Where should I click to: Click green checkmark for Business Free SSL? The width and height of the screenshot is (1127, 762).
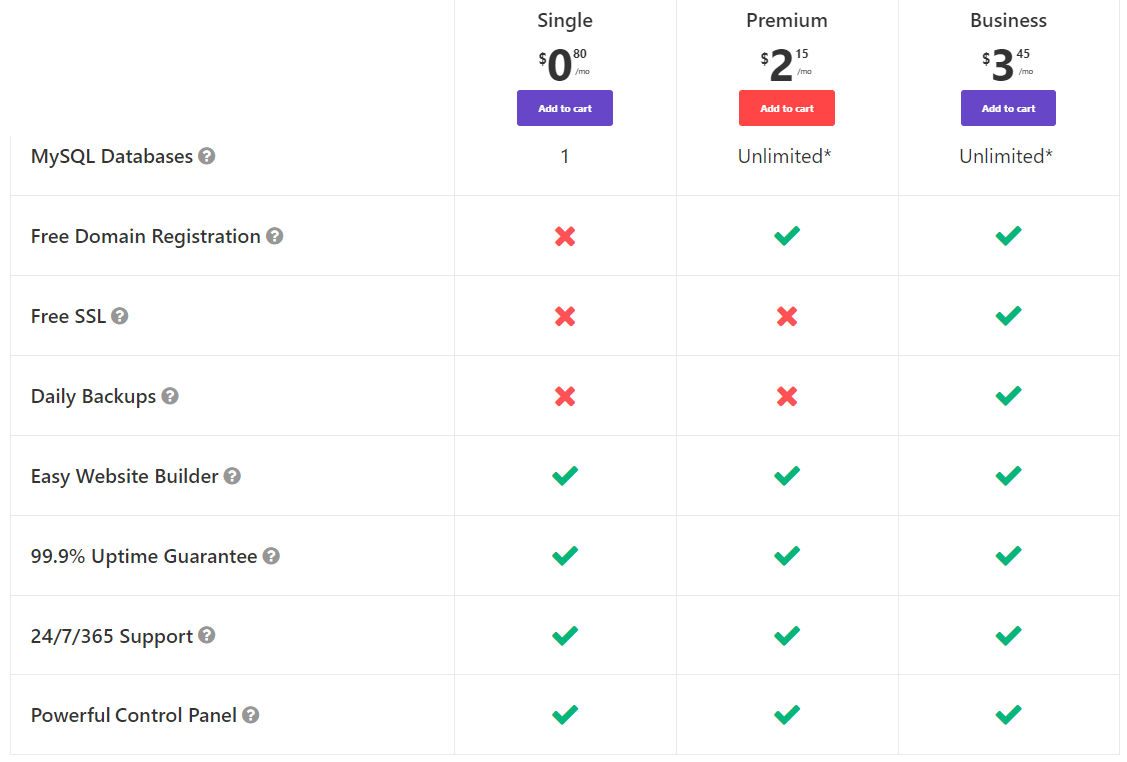click(x=1008, y=316)
